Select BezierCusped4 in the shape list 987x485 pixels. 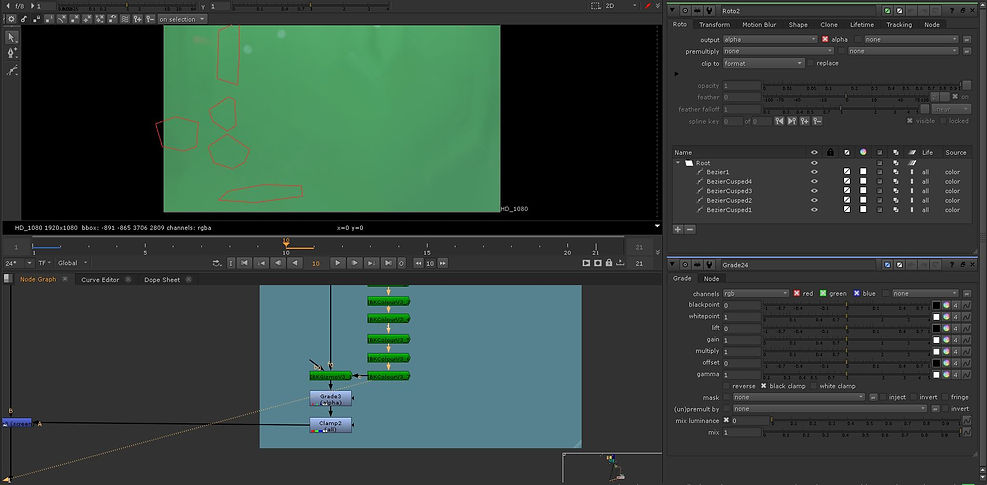tap(729, 181)
